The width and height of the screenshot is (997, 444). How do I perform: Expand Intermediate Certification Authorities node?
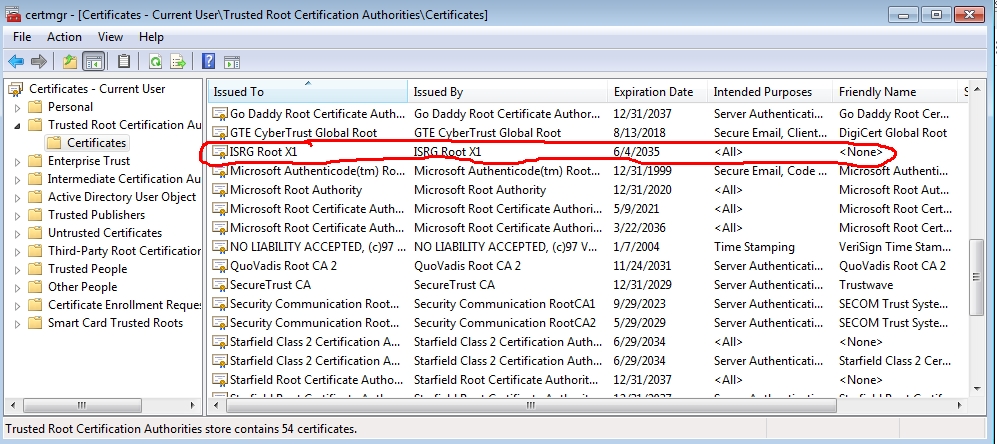(x=17, y=179)
